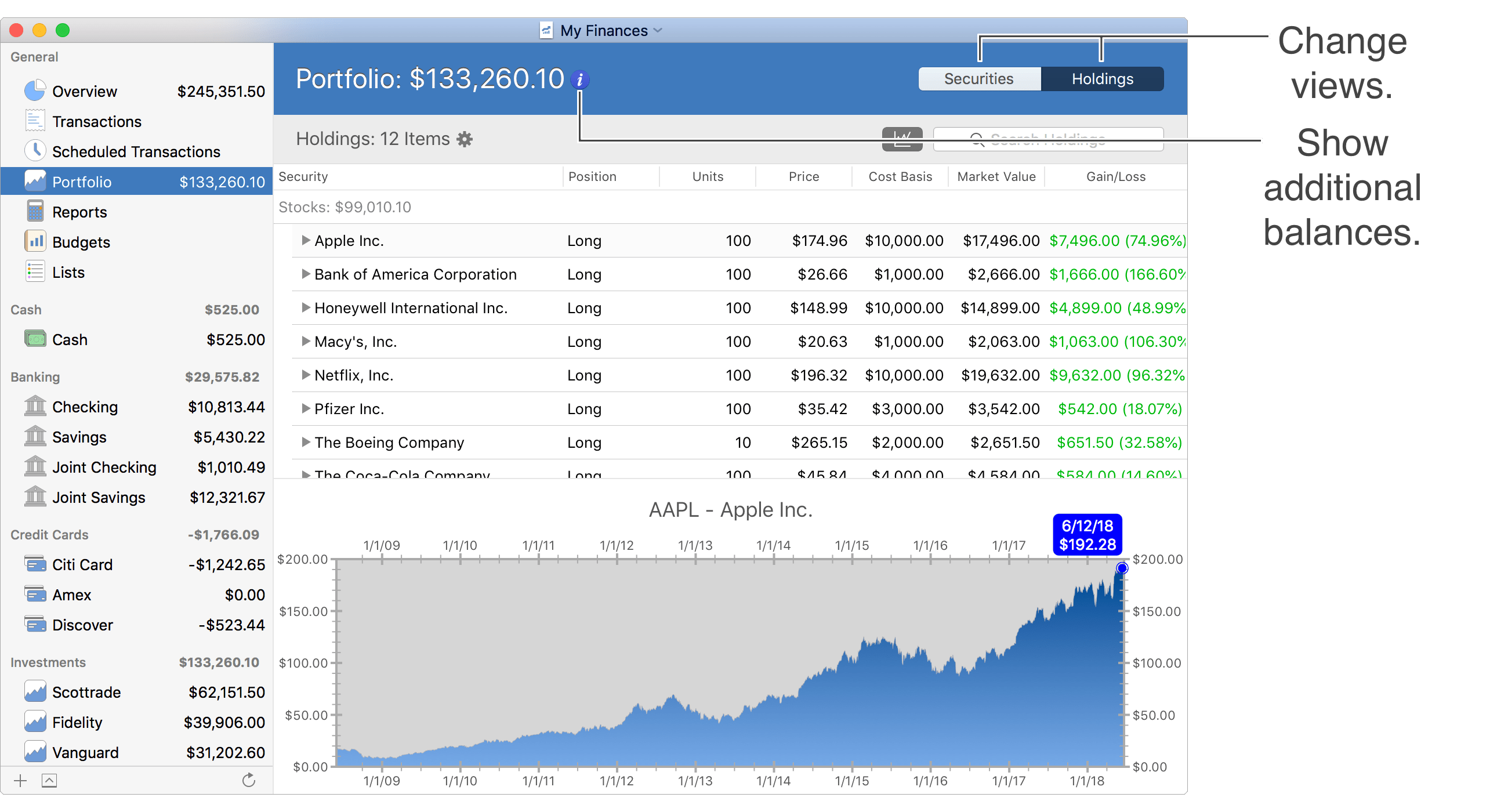Click the add account plus icon
Image resolution: width=1508 pixels, height=812 pixels.
20,780
